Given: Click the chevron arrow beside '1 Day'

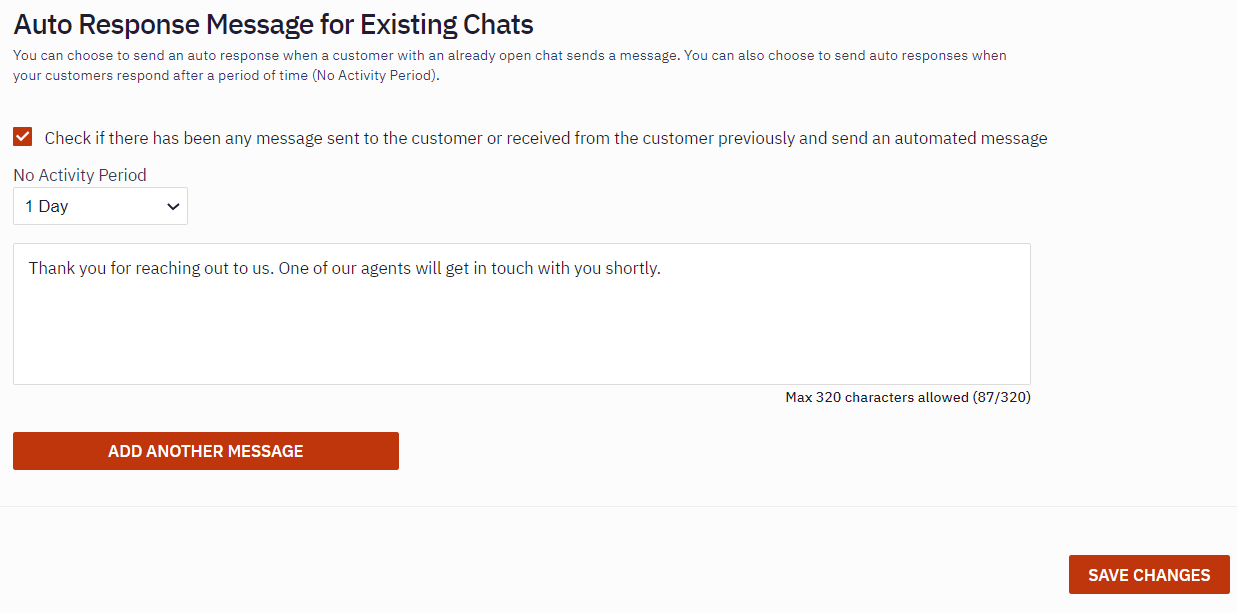Looking at the screenshot, I should click(173, 207).
